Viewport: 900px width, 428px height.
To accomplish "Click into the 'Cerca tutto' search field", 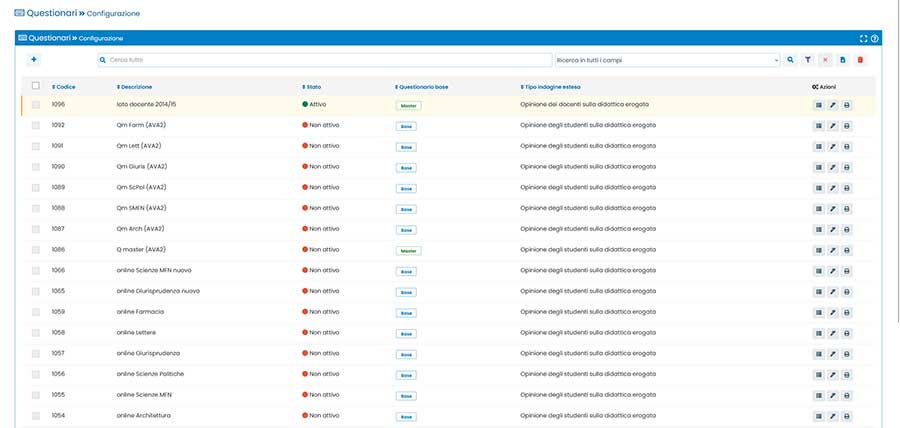I will (x=325, y=60).
